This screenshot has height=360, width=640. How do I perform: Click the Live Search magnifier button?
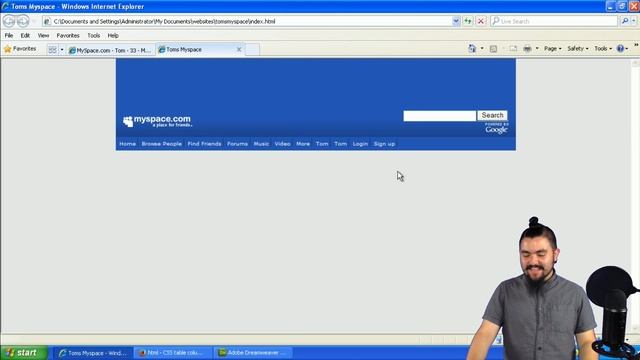pos(624,21)
